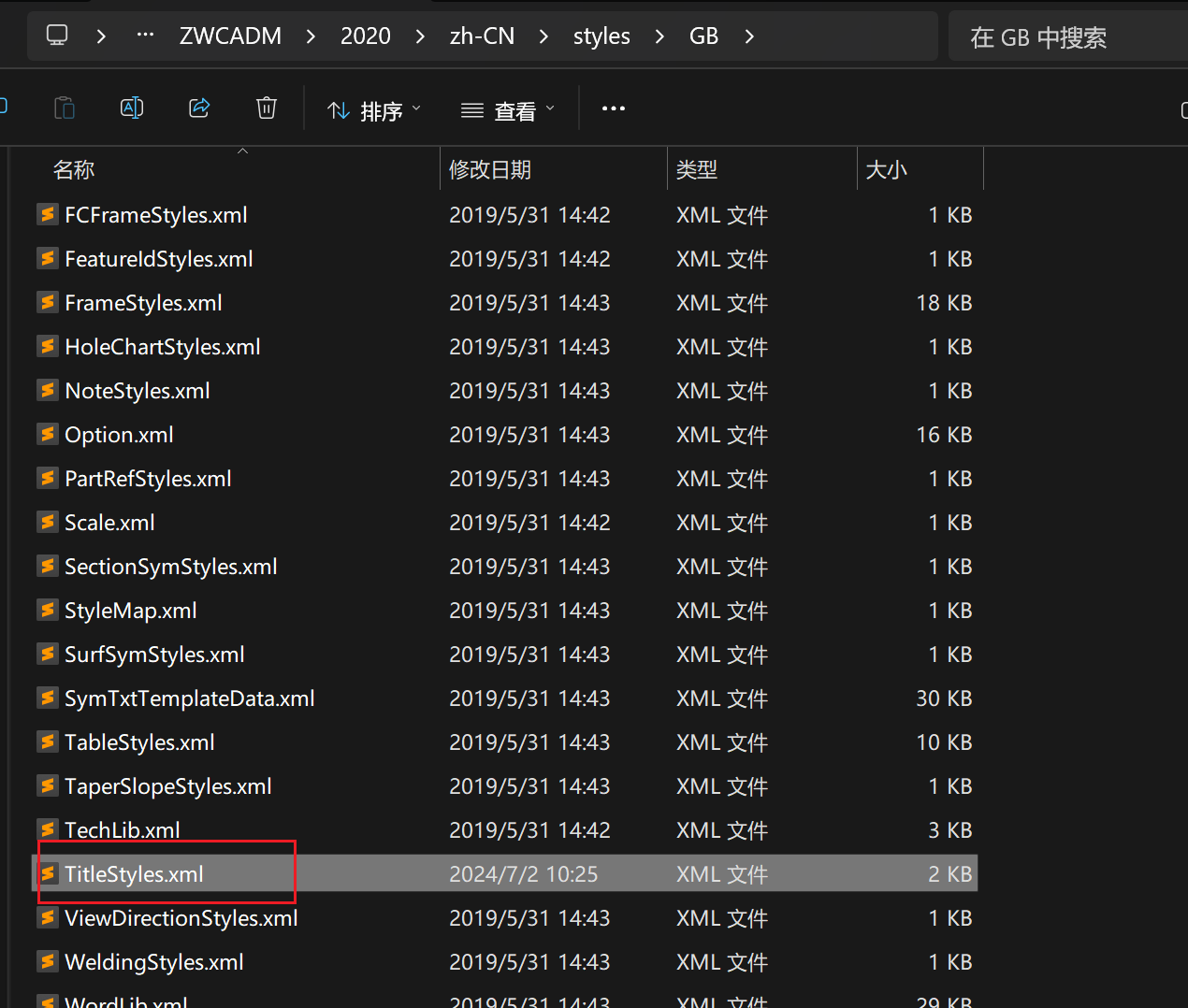Click the 在 GB 中搜索 search box
The height and width of the screenshot is (1008, 1188).
(x=1068, y=36)
